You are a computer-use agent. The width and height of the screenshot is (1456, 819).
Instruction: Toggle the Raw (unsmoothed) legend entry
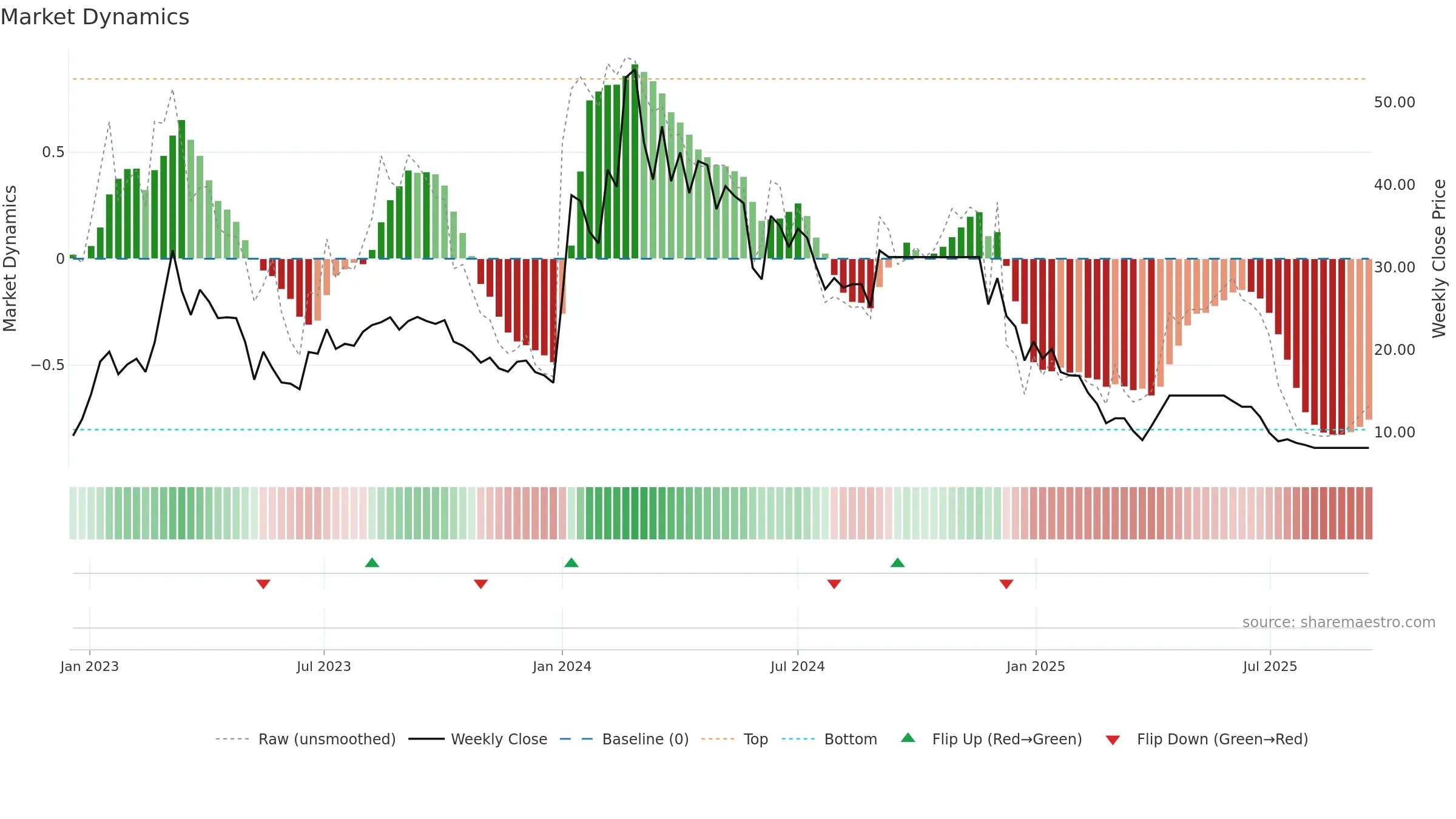pyautogui.click(x=305, y=739)
